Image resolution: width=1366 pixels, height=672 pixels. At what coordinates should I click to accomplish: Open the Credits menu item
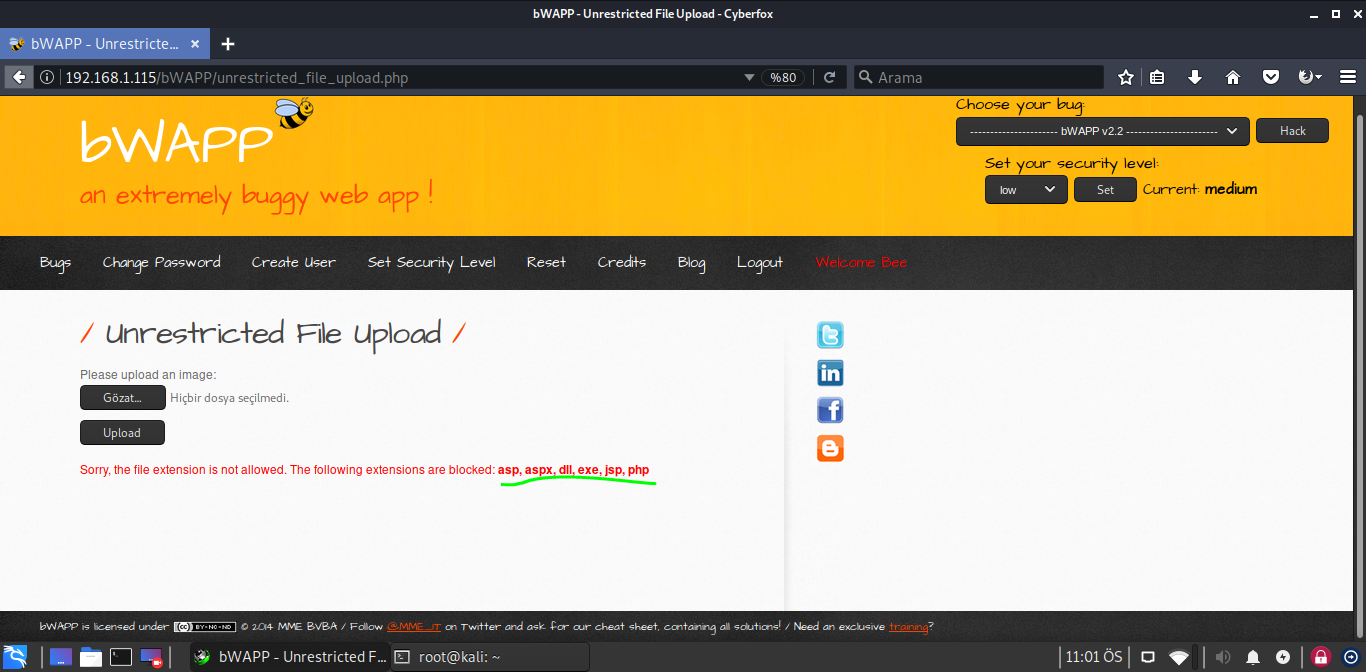622,262
